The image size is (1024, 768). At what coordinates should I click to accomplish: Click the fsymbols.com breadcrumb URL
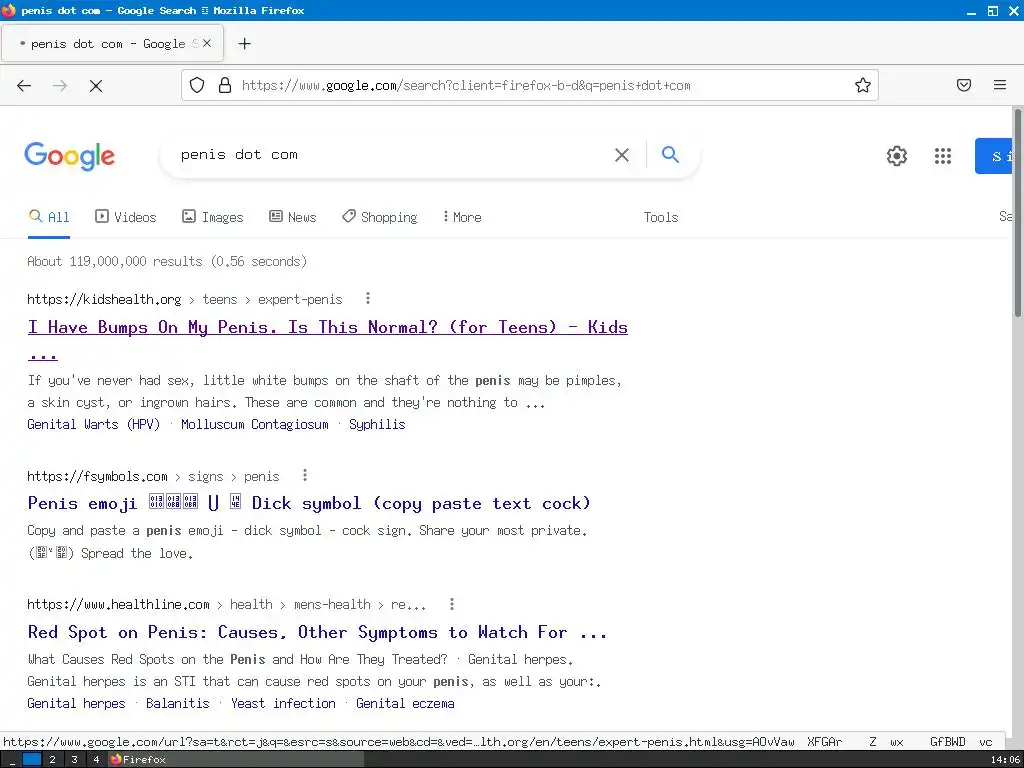tap(153, 477)
